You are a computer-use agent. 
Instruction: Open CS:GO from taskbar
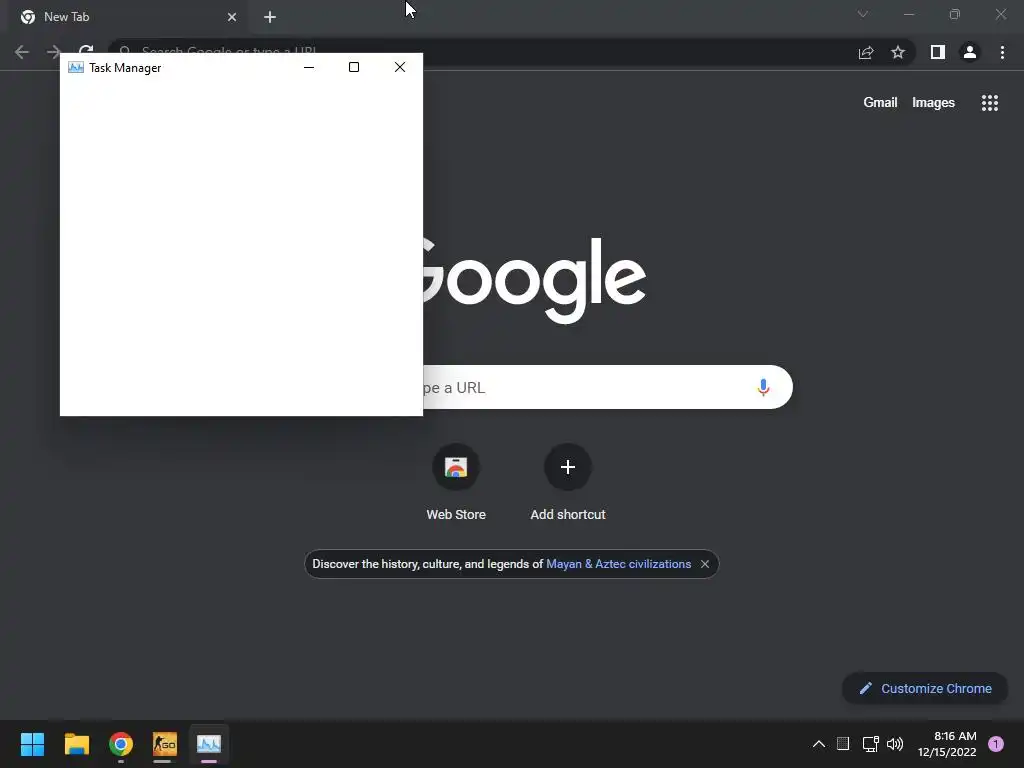click(165, 744)
